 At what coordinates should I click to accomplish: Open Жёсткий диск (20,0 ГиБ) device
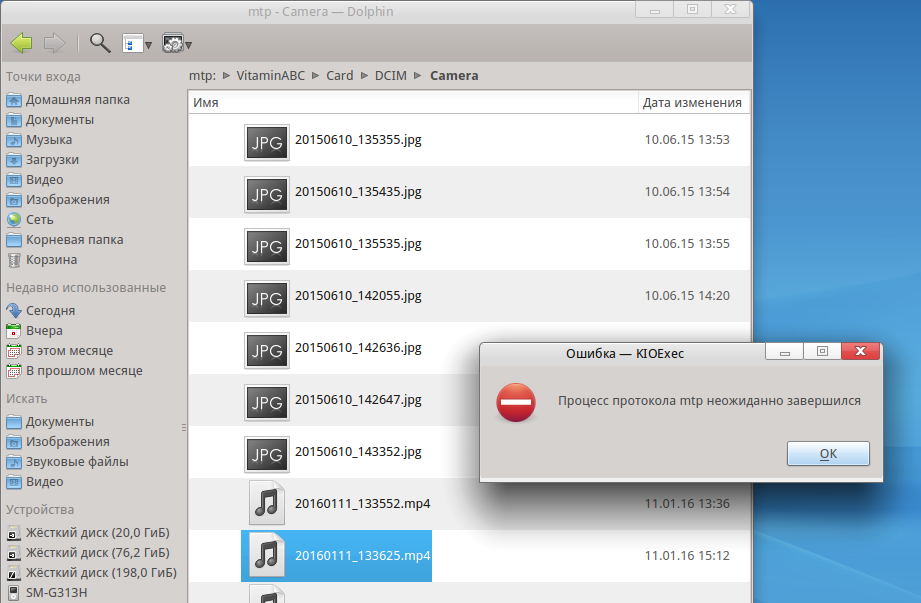click(x=88, y=533)
